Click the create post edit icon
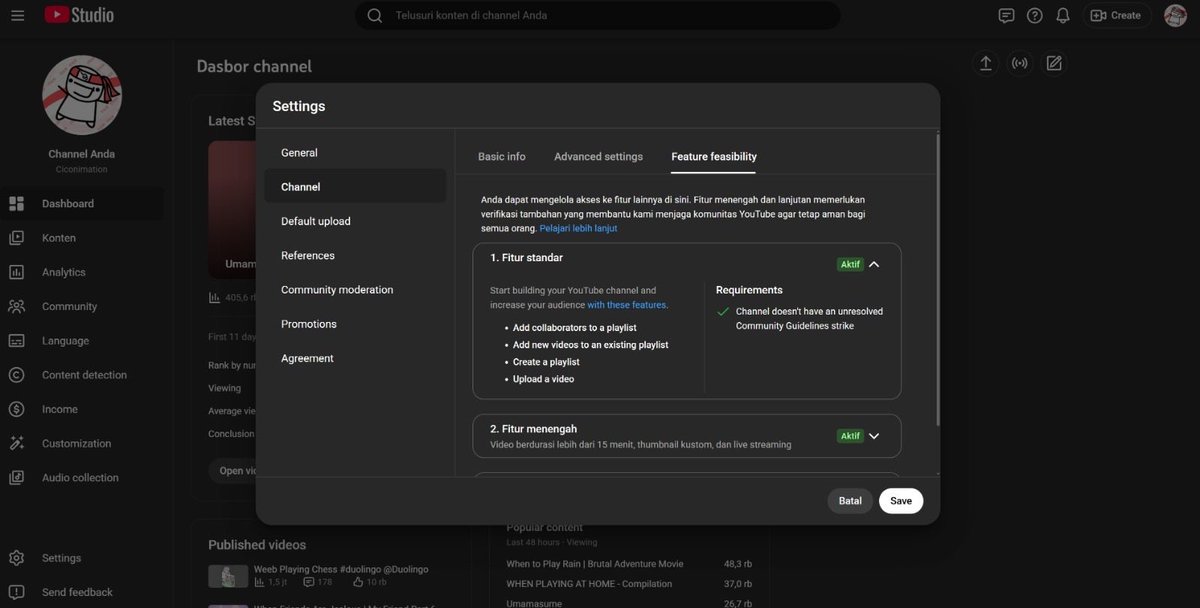 1053,63
